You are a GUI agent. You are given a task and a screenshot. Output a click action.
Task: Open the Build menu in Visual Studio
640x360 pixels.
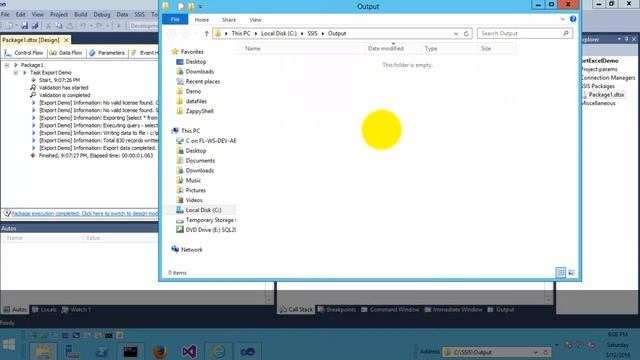click(x=80, y=14)
